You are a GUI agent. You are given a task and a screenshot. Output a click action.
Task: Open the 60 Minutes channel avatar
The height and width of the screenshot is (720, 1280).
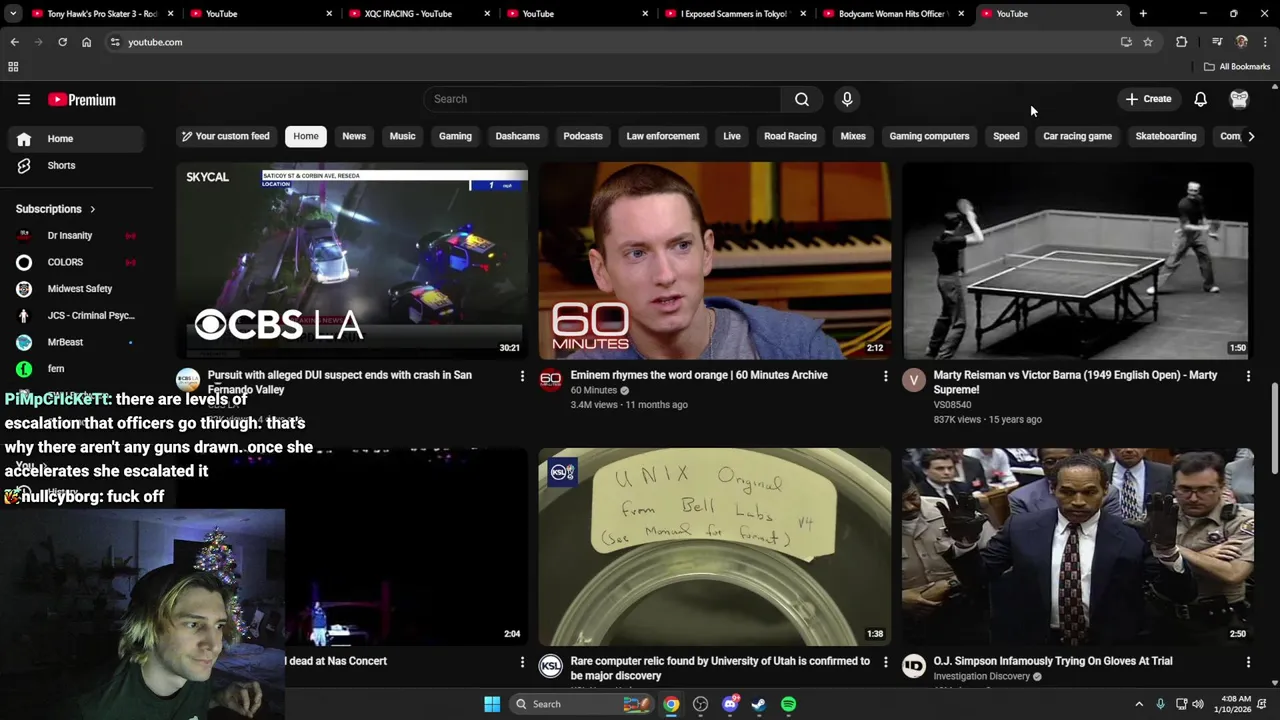click(550, 380)
